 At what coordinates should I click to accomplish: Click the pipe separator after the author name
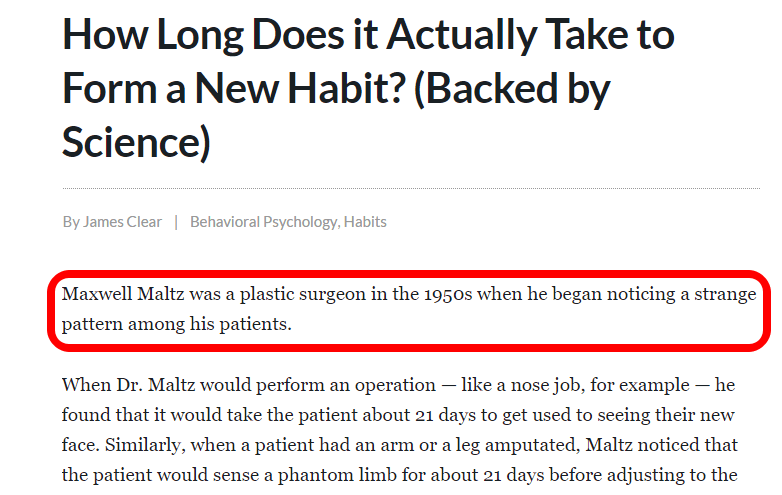coord(176,222)
